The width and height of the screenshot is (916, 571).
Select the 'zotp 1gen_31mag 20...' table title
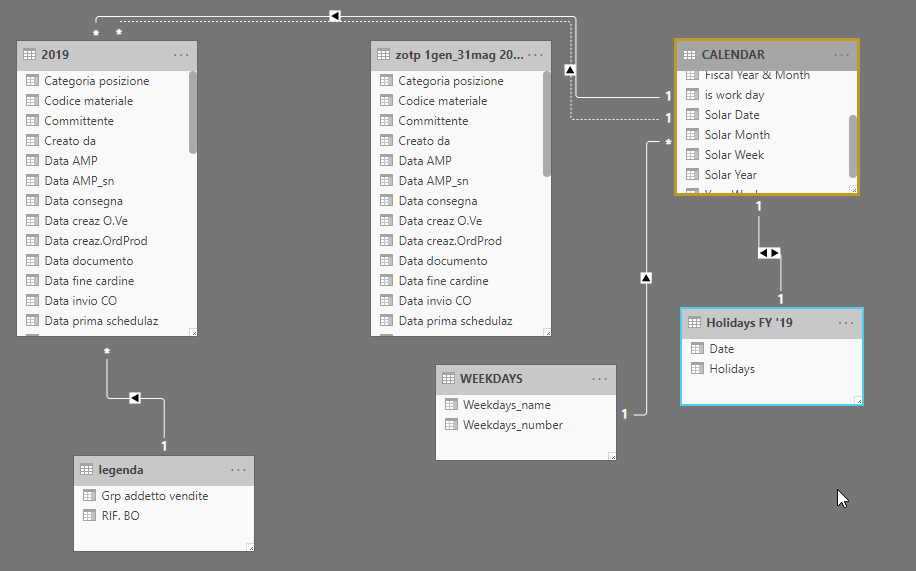[x=459, y=55]
